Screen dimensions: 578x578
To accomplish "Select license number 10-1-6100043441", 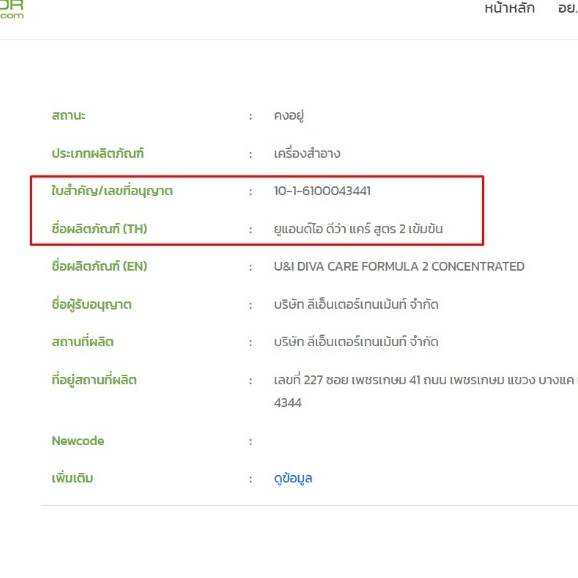I will coord(322,191).
